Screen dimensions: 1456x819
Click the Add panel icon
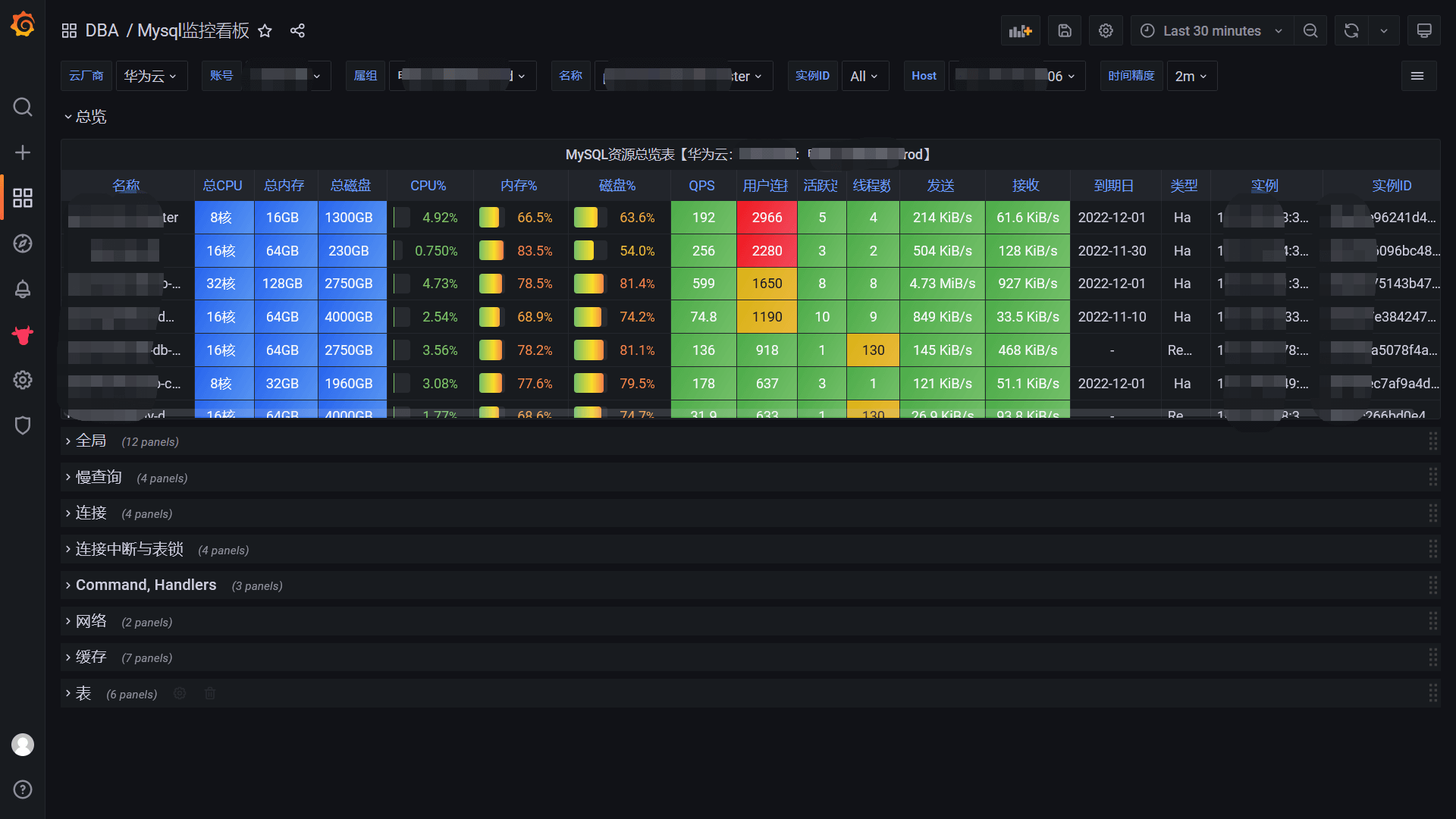click(1020, 31)
